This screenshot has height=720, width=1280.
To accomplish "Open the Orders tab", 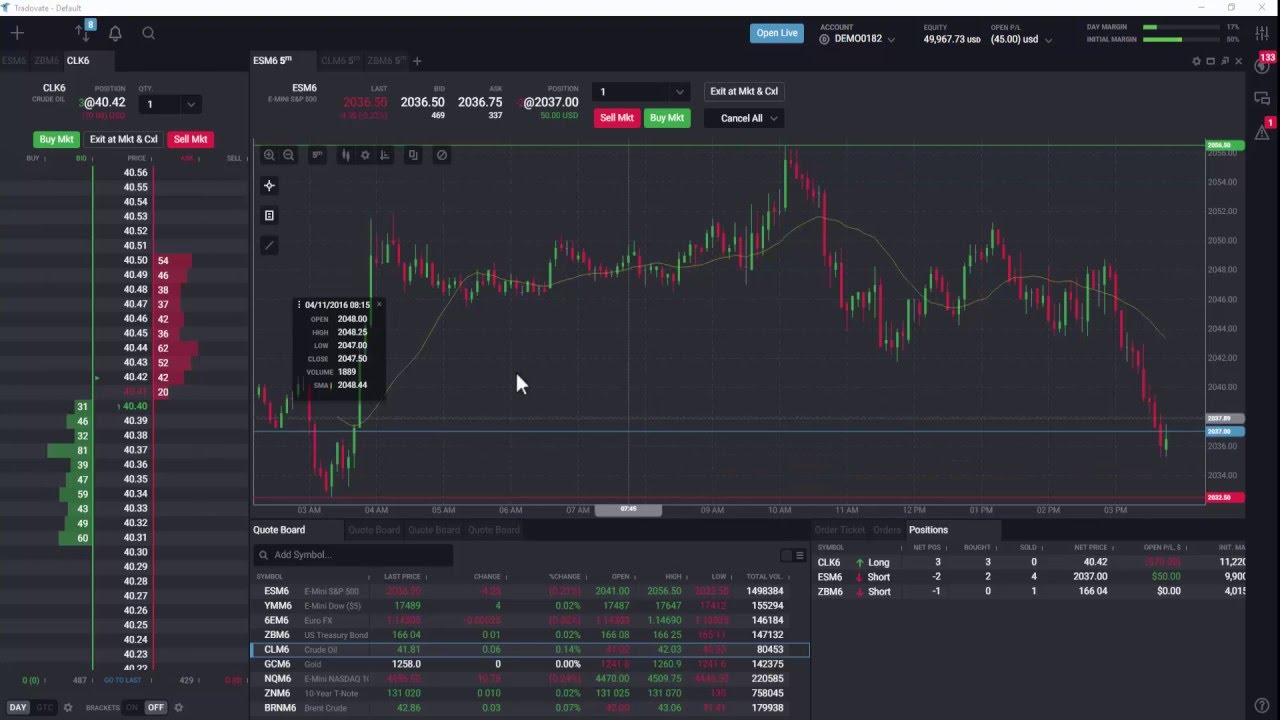I will [x=887, y=530].
